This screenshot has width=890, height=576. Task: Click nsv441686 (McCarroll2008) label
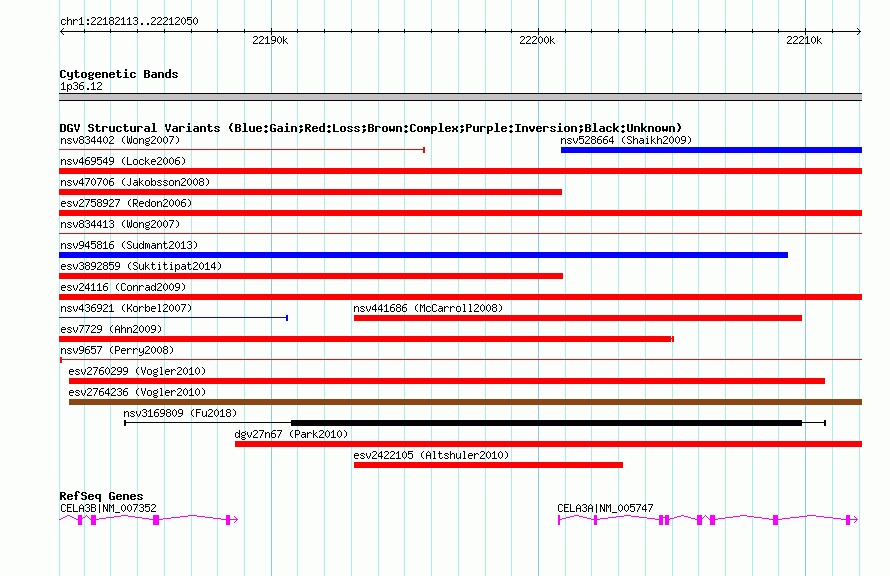(x=428, y=308)
